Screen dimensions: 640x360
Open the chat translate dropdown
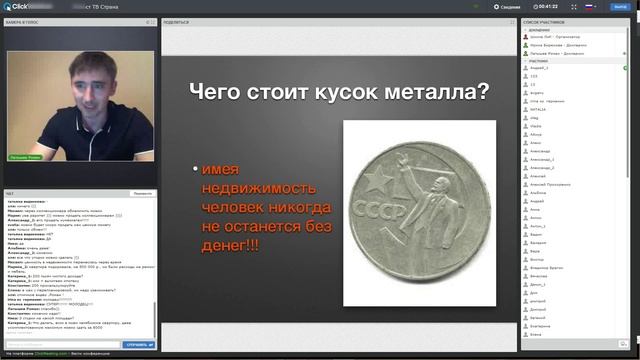point(143,193)
